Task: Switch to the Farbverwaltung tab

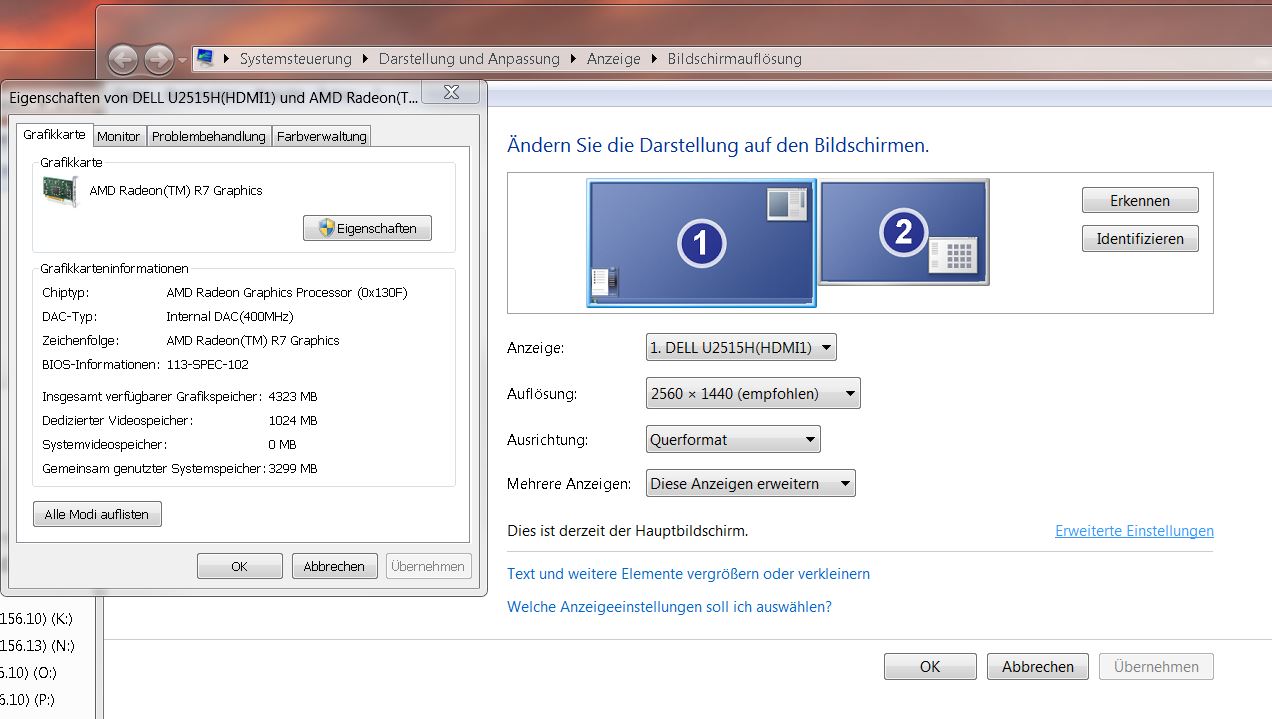Action: point(322,136)
